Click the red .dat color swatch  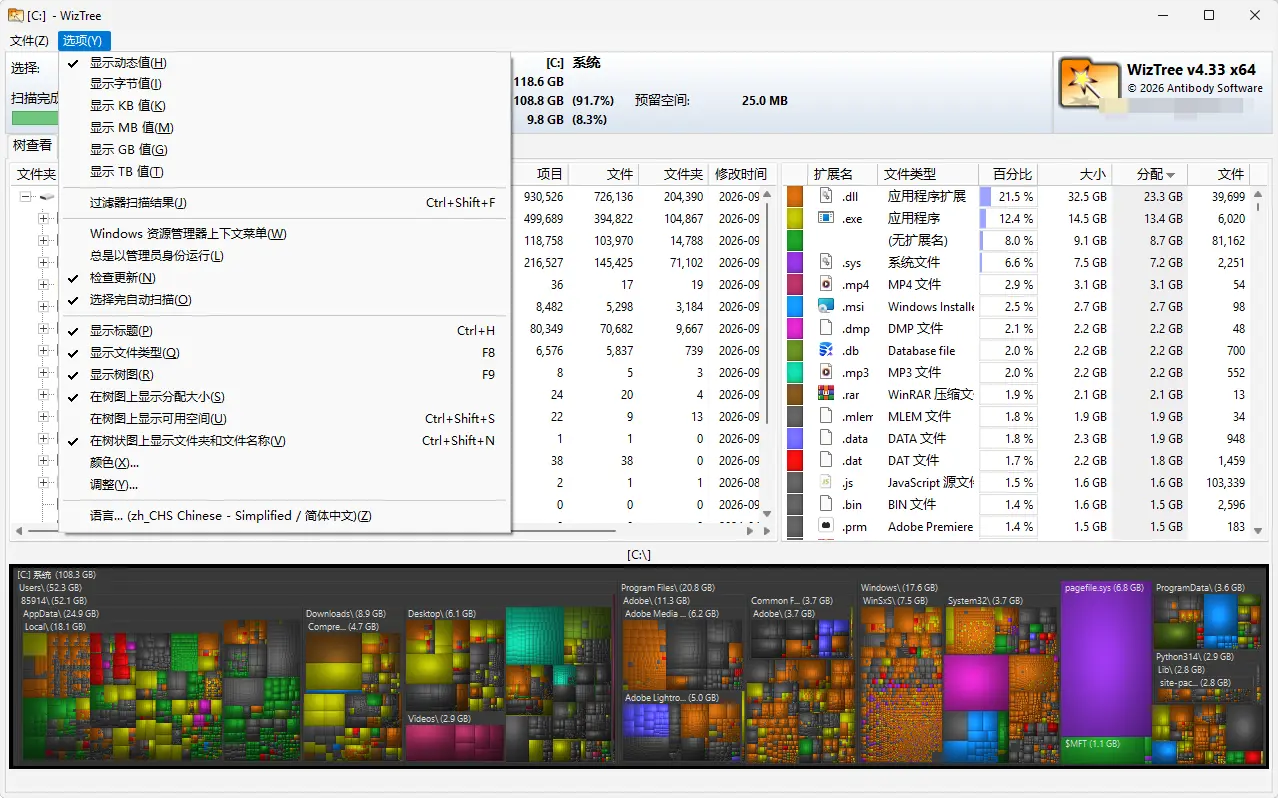tap(795, 460)
